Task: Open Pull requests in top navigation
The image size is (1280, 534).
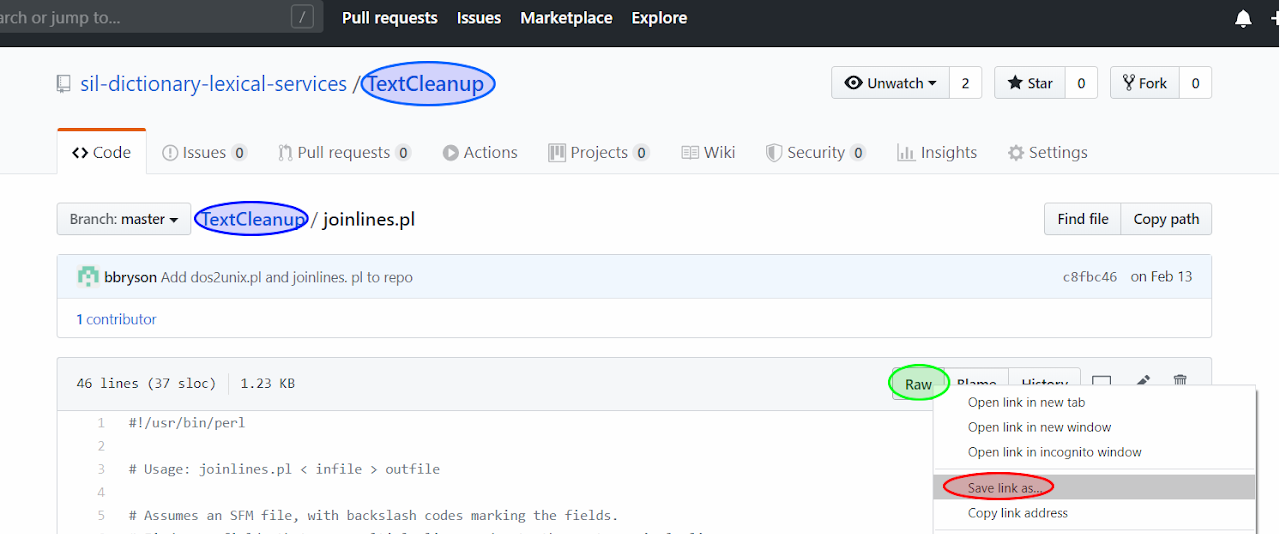Action: (x=390, y=18)
